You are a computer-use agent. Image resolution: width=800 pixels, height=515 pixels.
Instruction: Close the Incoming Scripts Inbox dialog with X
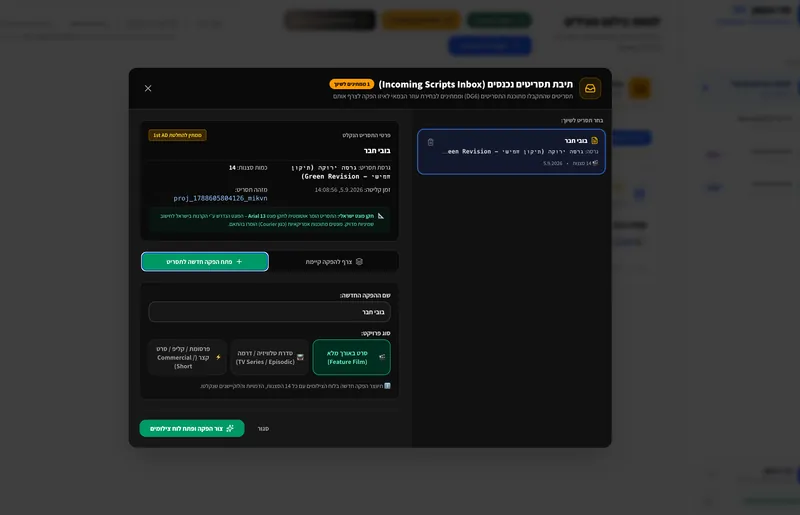point(148,88)
